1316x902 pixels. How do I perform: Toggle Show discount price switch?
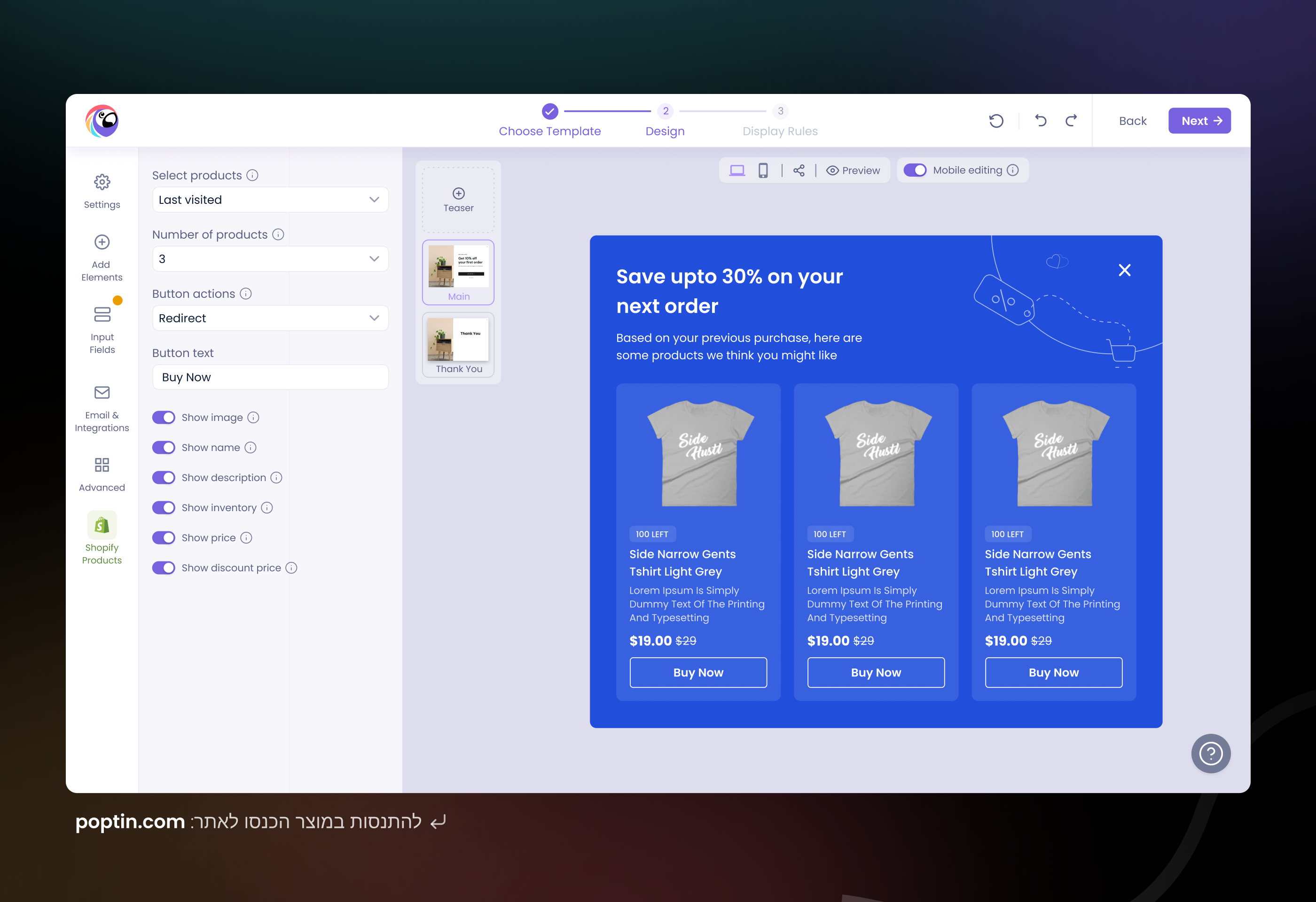pyautogui.click(x=164, y=568)
